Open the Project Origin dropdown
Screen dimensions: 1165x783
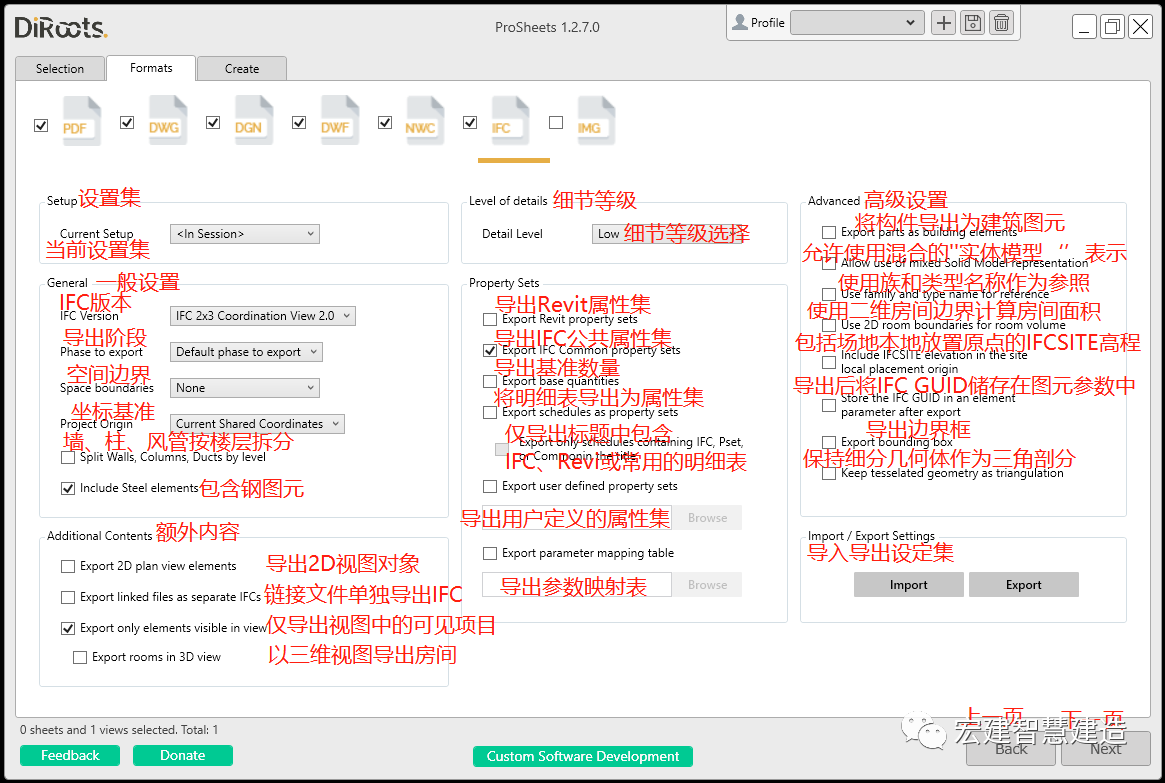click(257, 424)
